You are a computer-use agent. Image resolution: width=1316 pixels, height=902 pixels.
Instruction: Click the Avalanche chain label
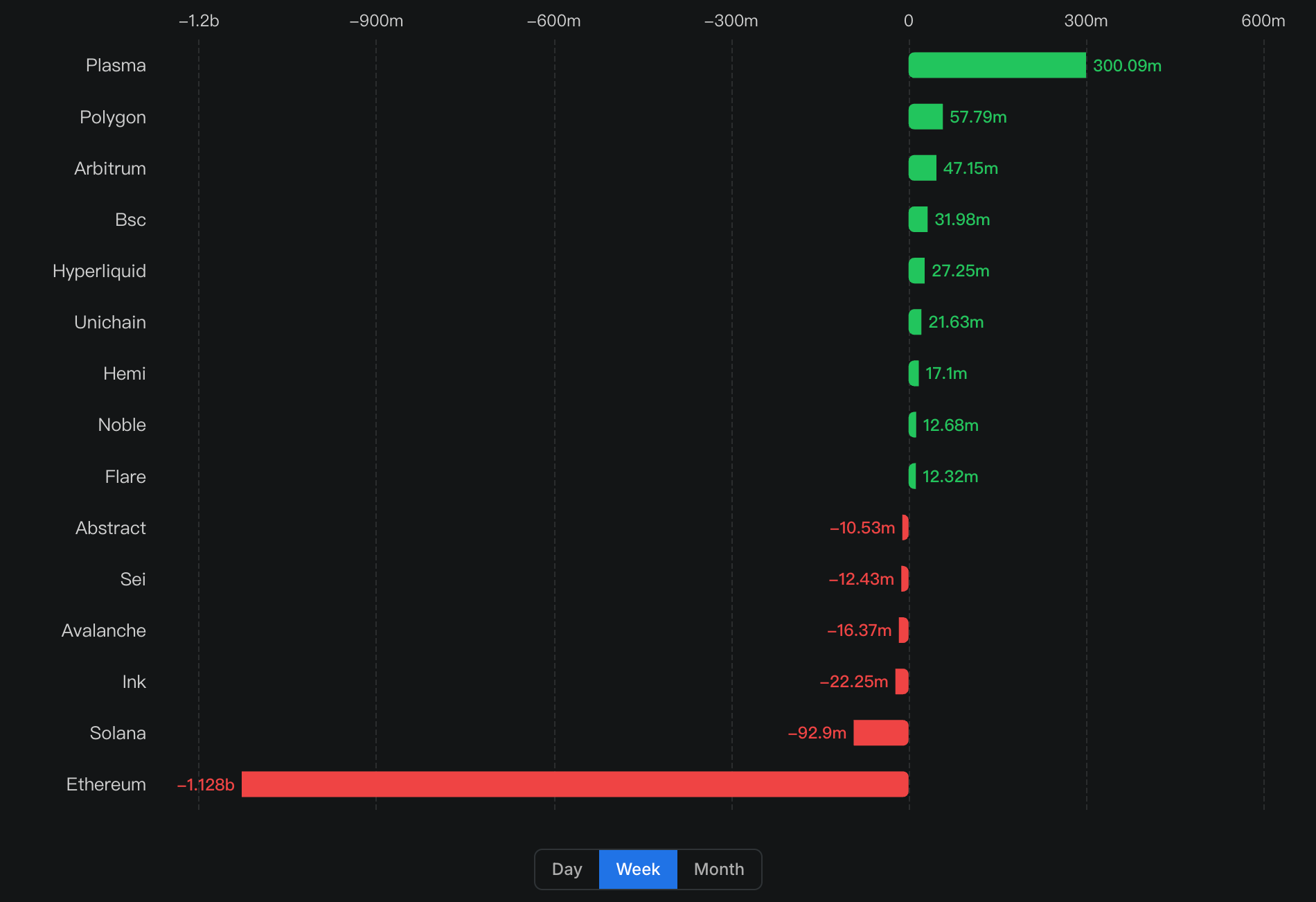tap(104, 630)
